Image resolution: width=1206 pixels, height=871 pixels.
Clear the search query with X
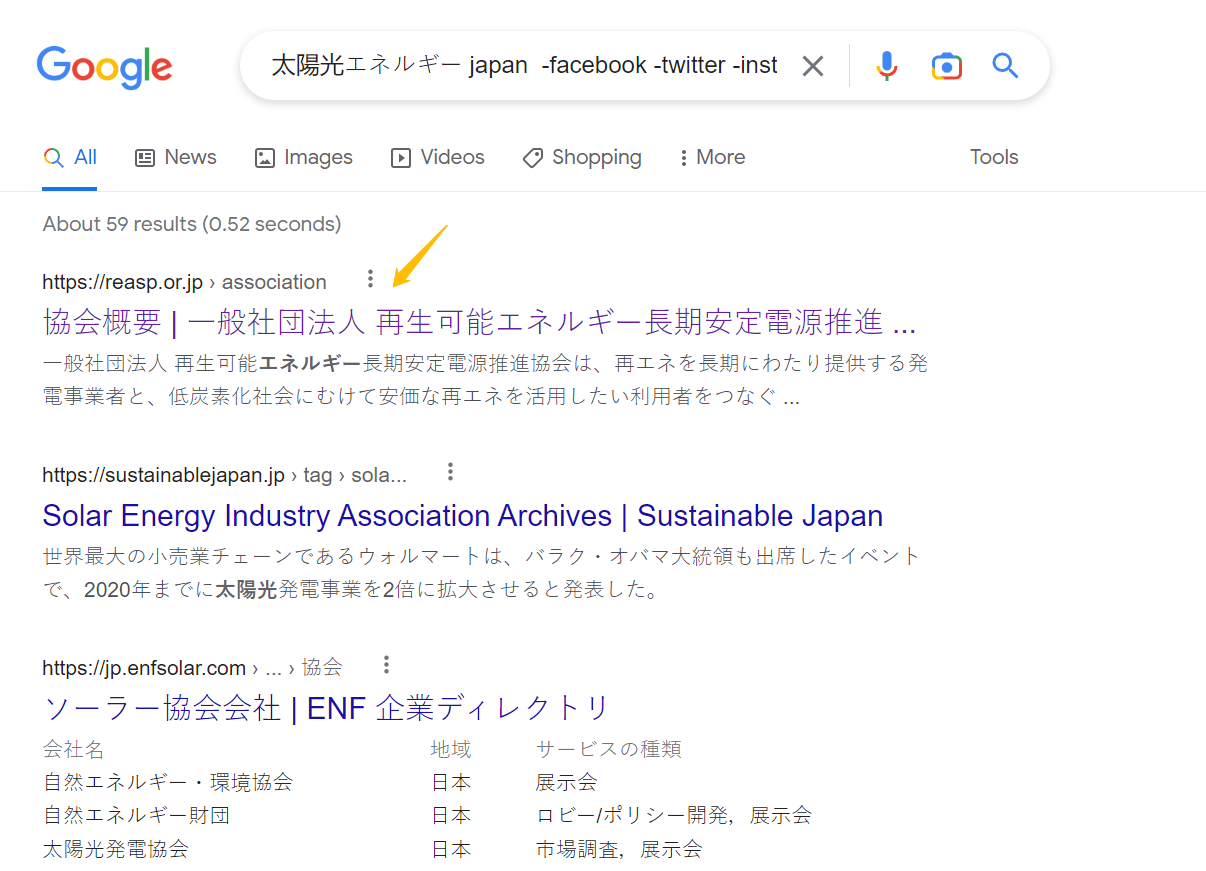813,66
